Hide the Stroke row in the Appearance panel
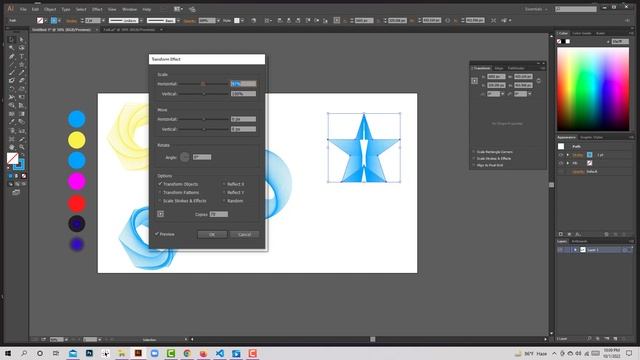Screen dimensions: 640x360 (561, 155)
